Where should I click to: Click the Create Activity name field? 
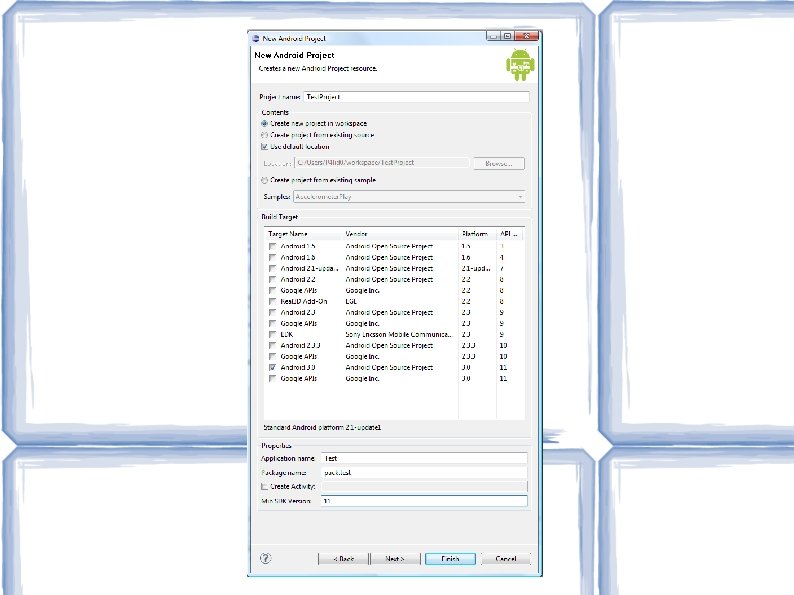[x=424, y=487]
